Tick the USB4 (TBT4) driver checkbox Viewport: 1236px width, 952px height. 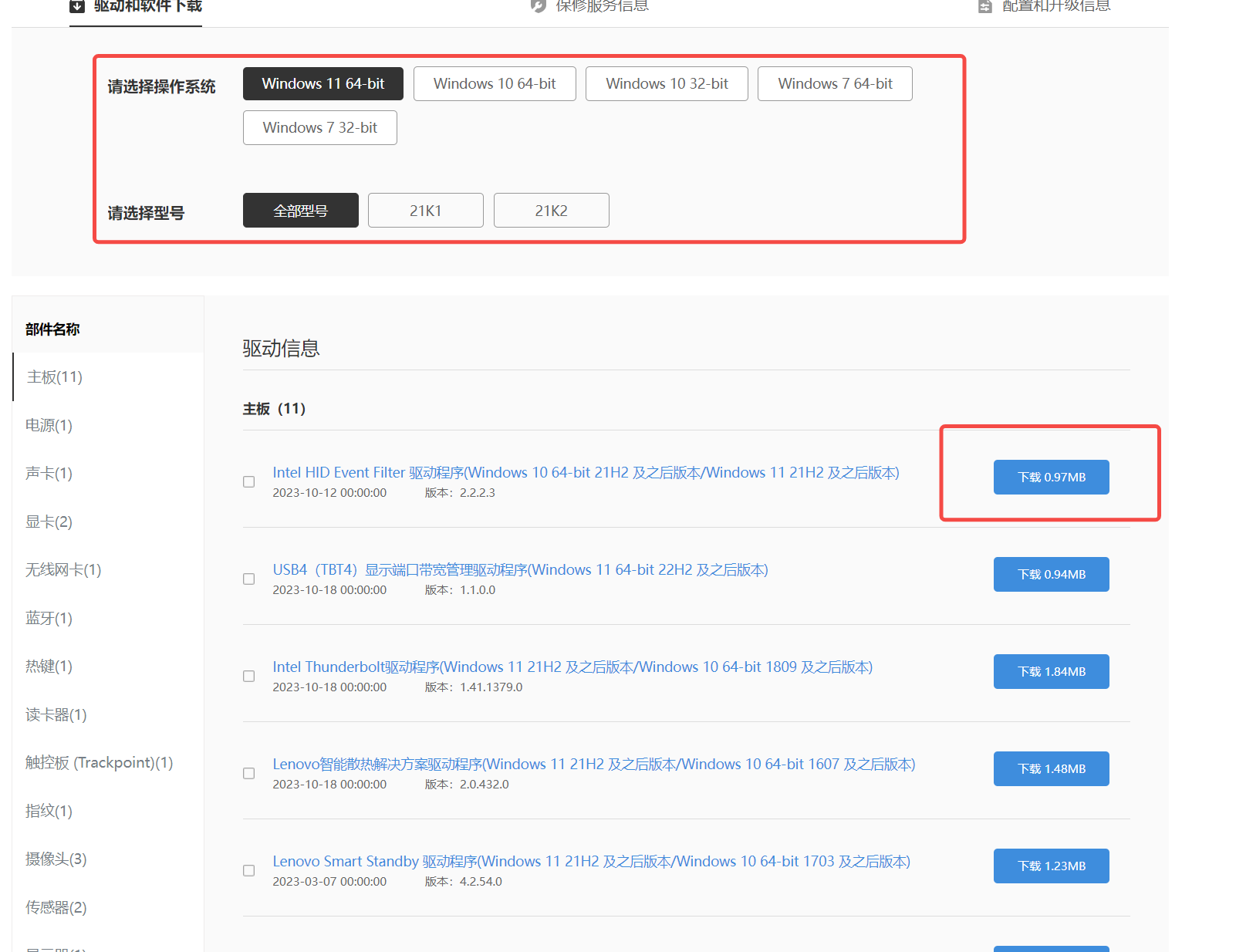click(x=248, y=579)
